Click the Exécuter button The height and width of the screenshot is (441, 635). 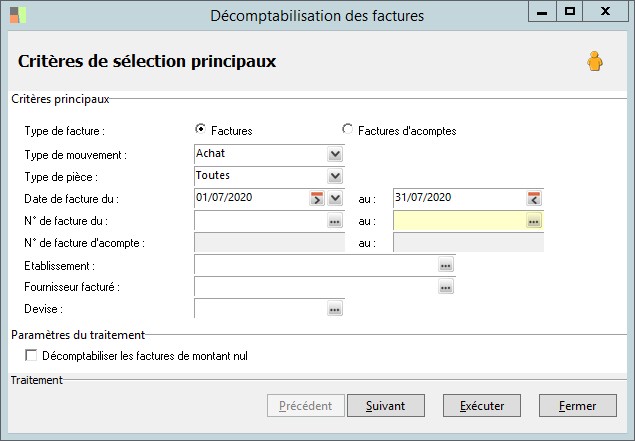pyautogui.click(x=482, y=406)
